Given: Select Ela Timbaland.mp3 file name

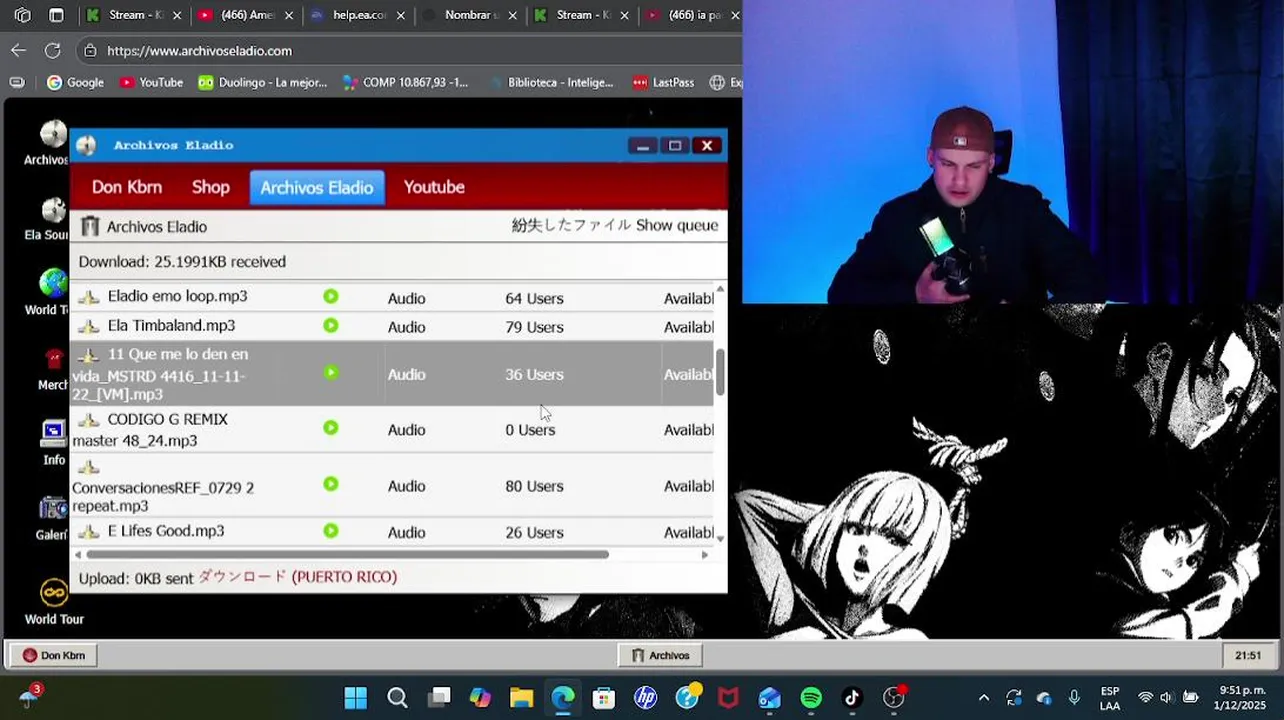Looking at the screenshot, I should pyautogui.click(x=172, y=325).
